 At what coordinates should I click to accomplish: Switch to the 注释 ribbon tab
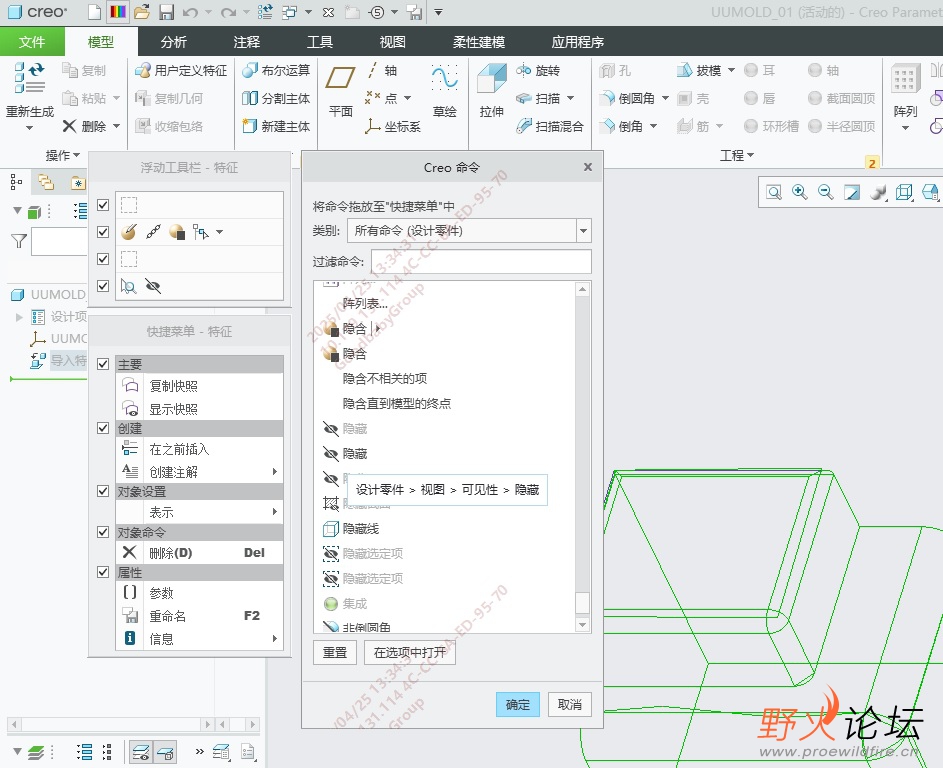pyautogui.click(x=247, y=42)
